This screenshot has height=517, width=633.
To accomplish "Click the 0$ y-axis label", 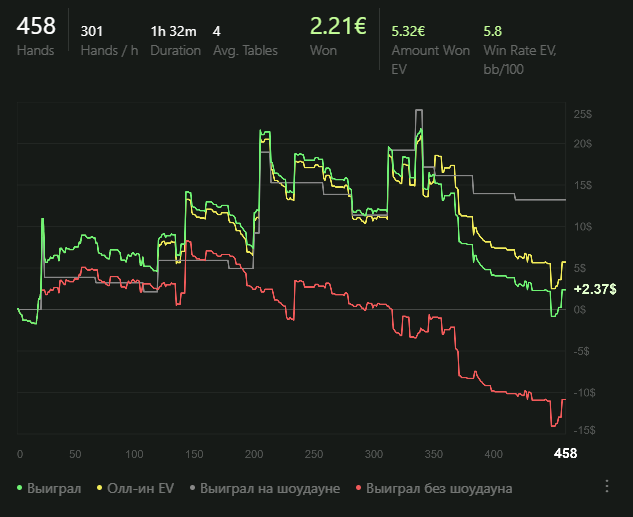I will [580, 310].
